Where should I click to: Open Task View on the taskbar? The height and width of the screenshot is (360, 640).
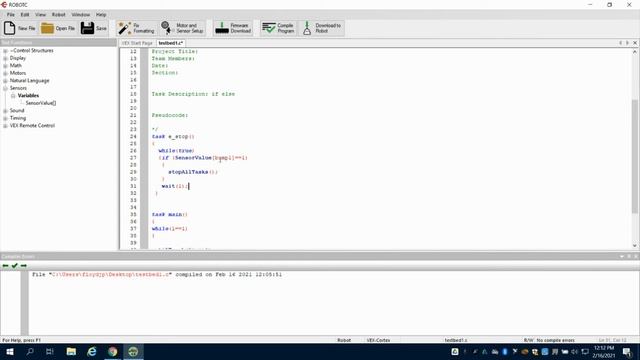(x=50, y=351)
